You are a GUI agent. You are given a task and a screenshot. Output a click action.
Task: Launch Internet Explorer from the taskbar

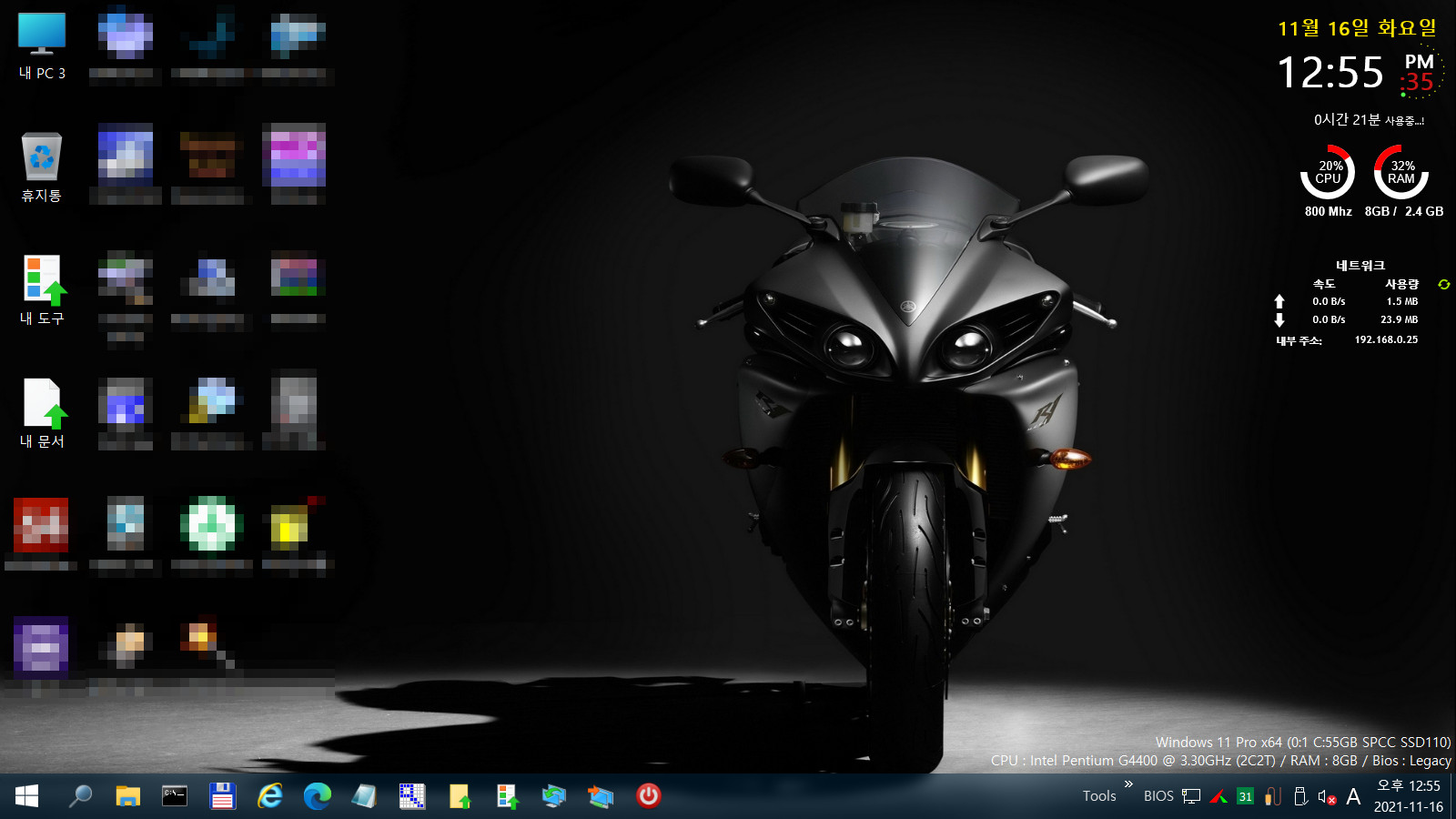point(269,796)
